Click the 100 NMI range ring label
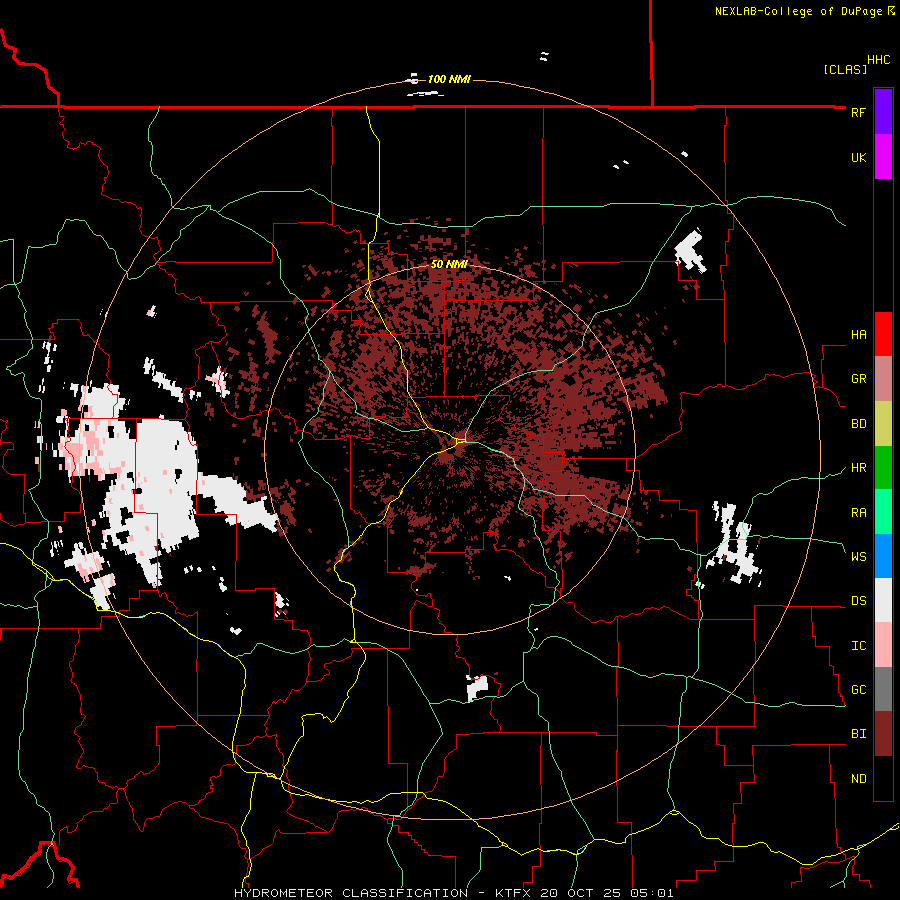Viewport: 900px width, 900px height. pos(449,79)
